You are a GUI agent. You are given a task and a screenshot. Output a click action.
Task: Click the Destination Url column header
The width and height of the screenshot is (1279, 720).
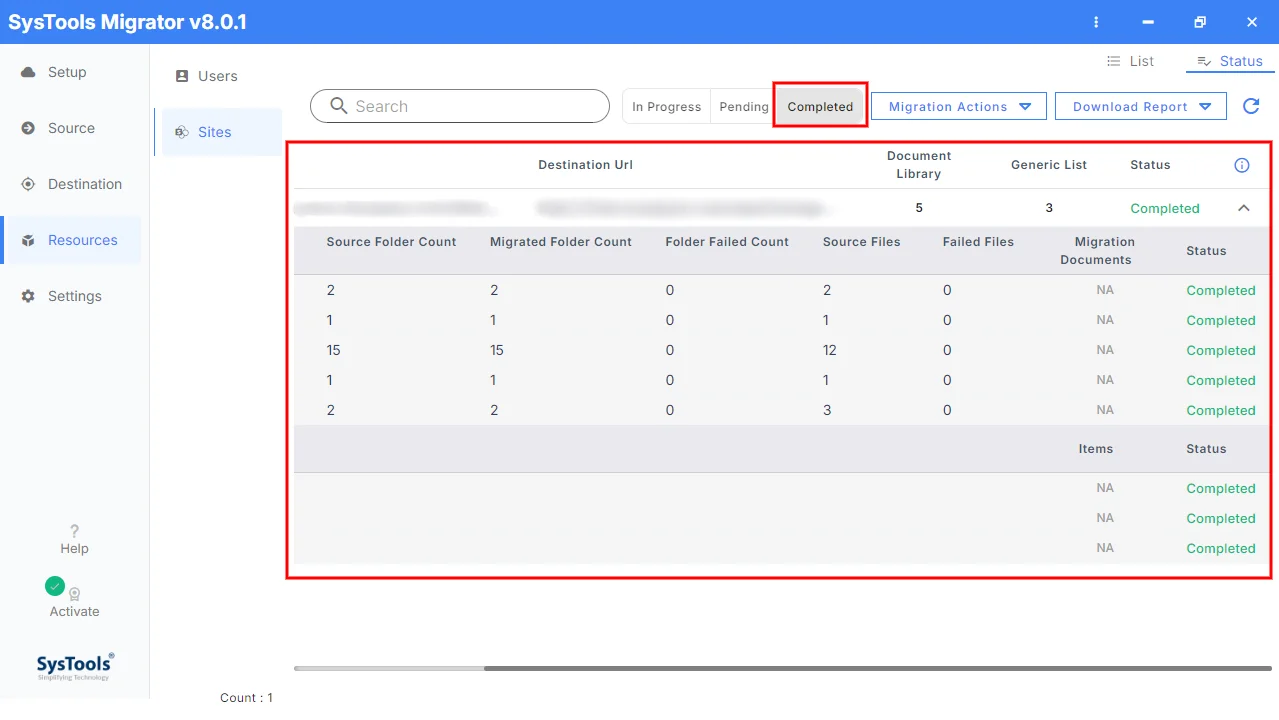pos(585,165)
